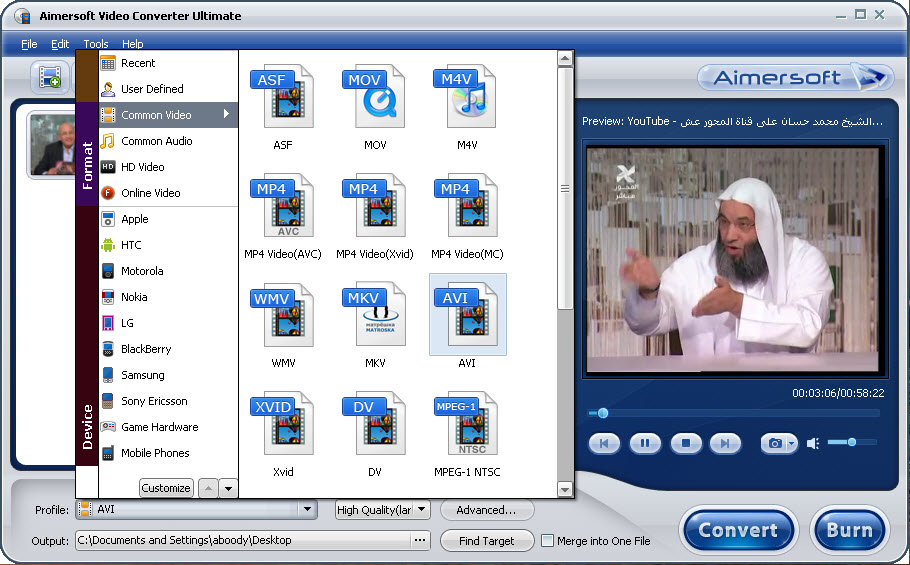Viewport: 910px width, 565px height.
Task: Open the Edit menu
Action: pos(60,44)
